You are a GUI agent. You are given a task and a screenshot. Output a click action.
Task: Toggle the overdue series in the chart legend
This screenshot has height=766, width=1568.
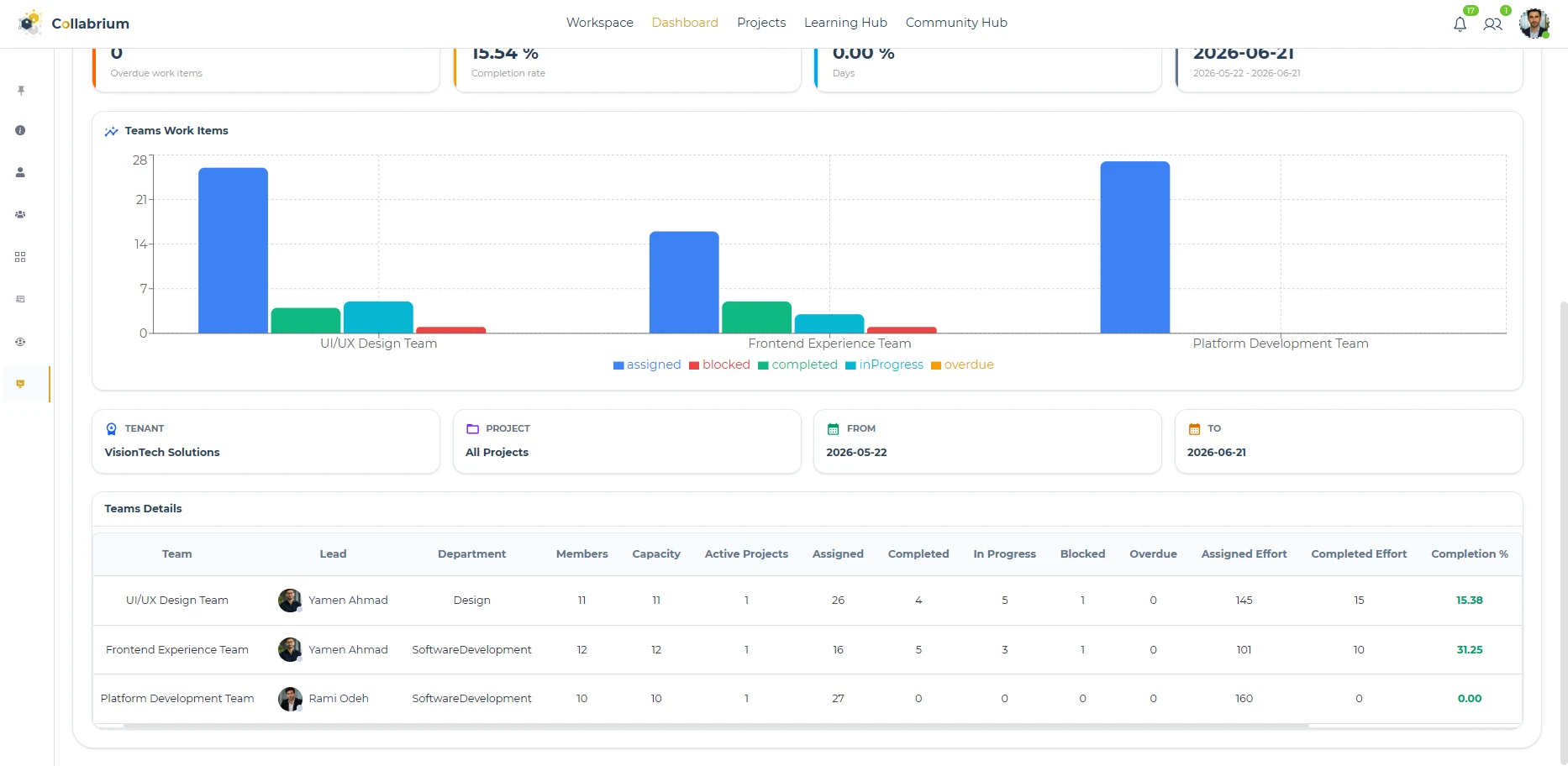(962, 365)
